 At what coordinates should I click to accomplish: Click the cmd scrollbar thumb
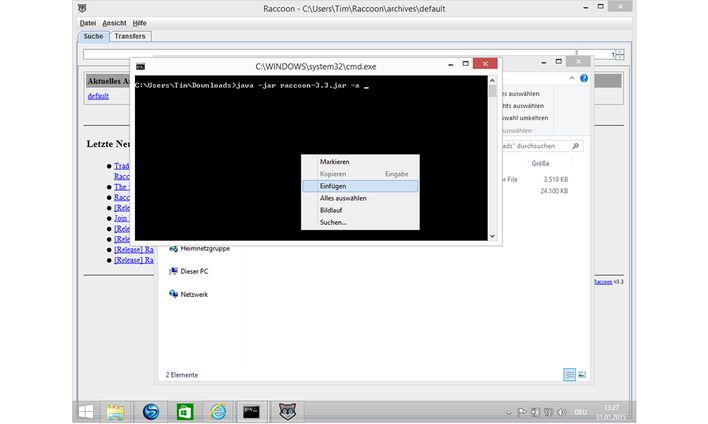pos(492,91)
